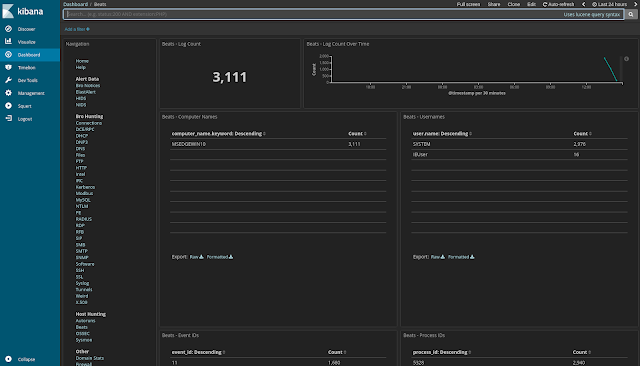Open NIDS navigation link

(x=81, y=105)
